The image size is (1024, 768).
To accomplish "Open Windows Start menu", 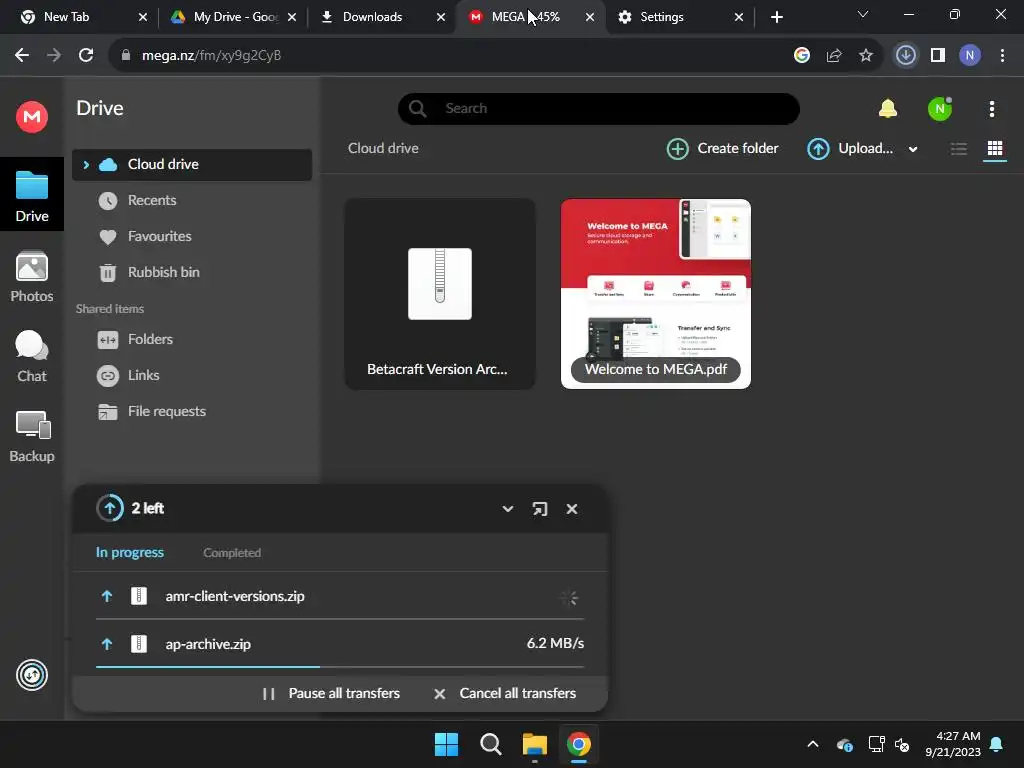I will point(446,744).
